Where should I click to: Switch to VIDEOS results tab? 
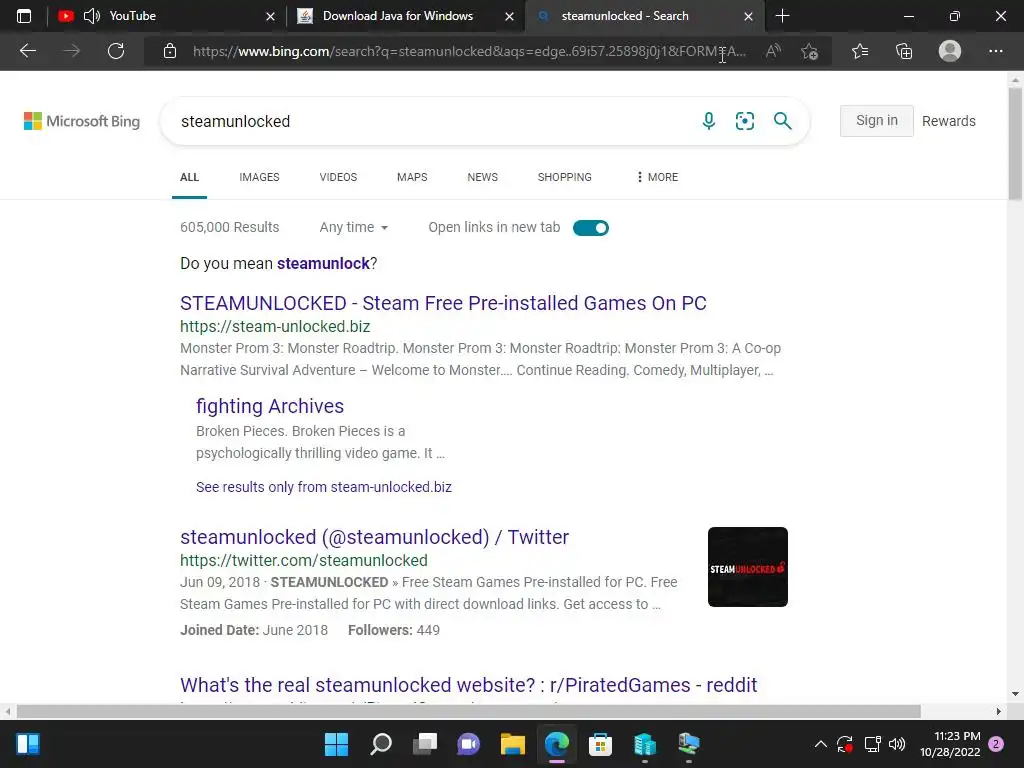click(x=338, y=177)
